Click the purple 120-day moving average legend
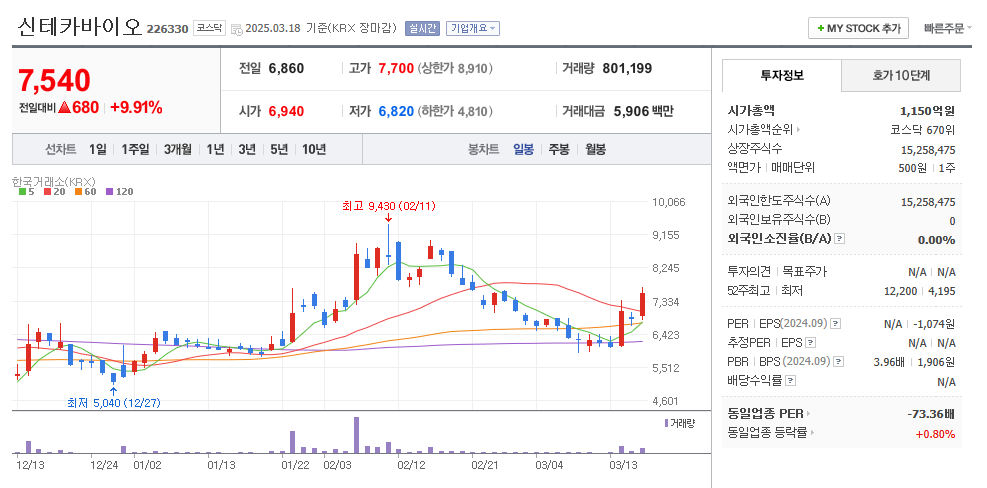987x488 pixels. 119,191
